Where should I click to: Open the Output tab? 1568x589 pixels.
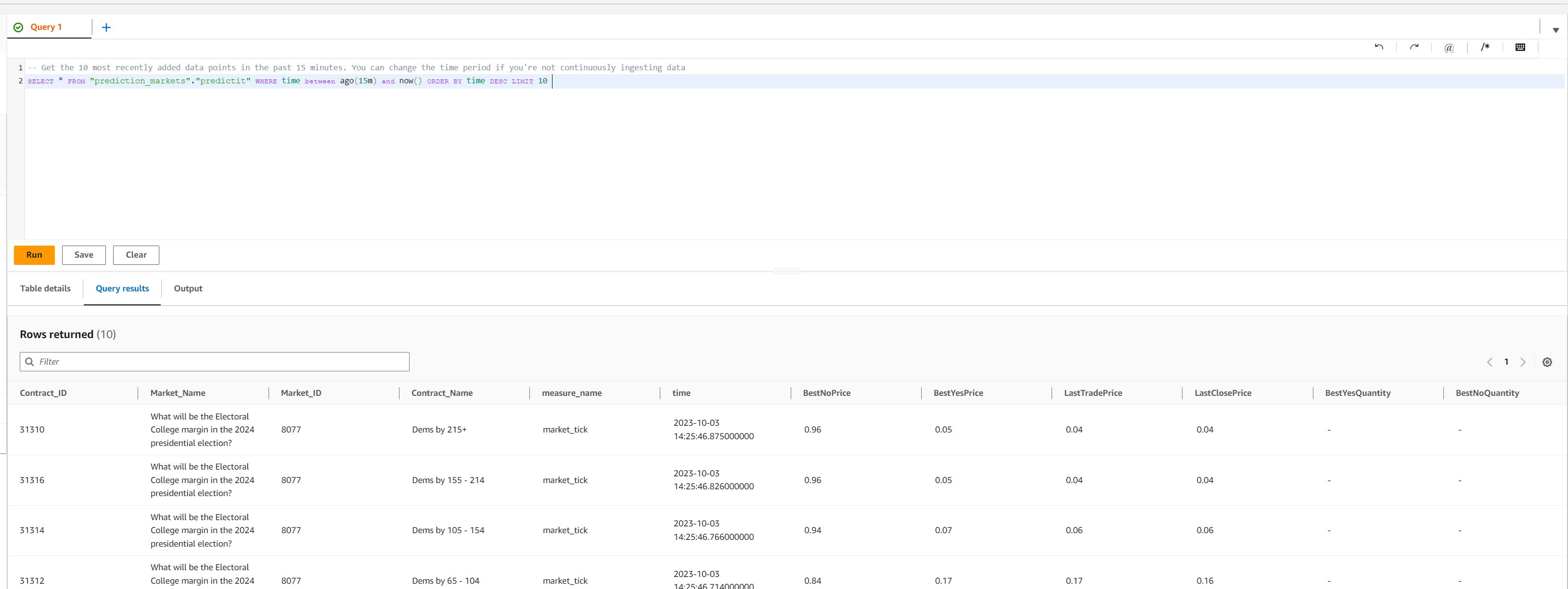point(188,288)
